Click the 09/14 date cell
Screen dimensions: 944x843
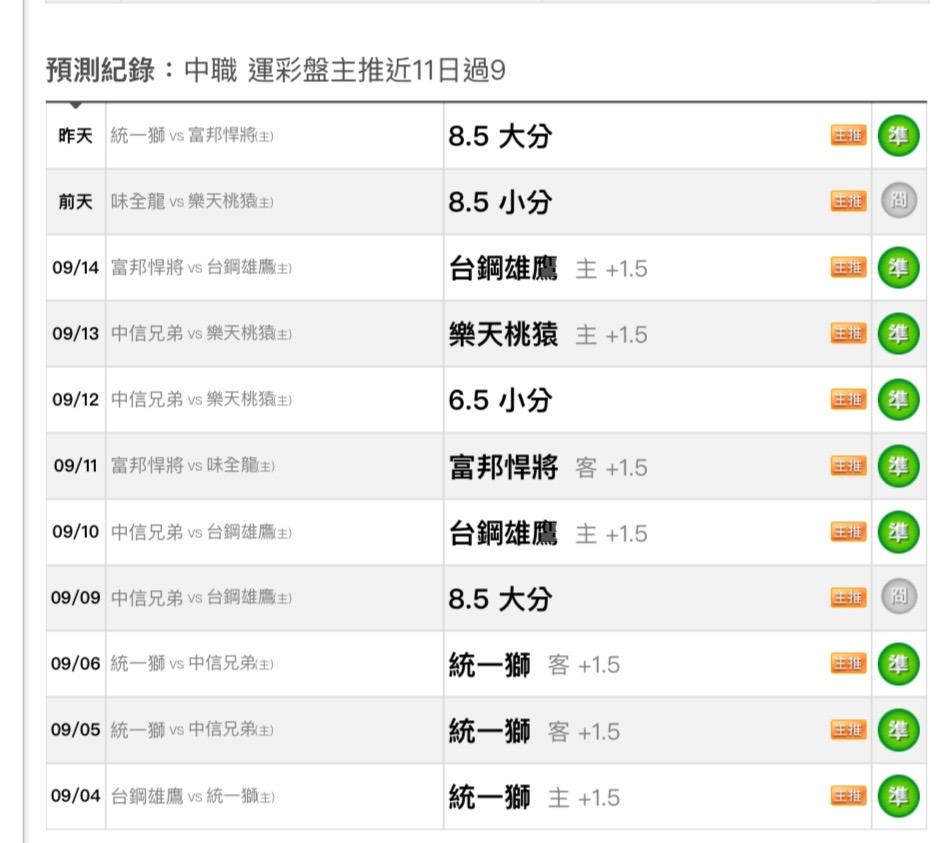click(x=75, y=267)
